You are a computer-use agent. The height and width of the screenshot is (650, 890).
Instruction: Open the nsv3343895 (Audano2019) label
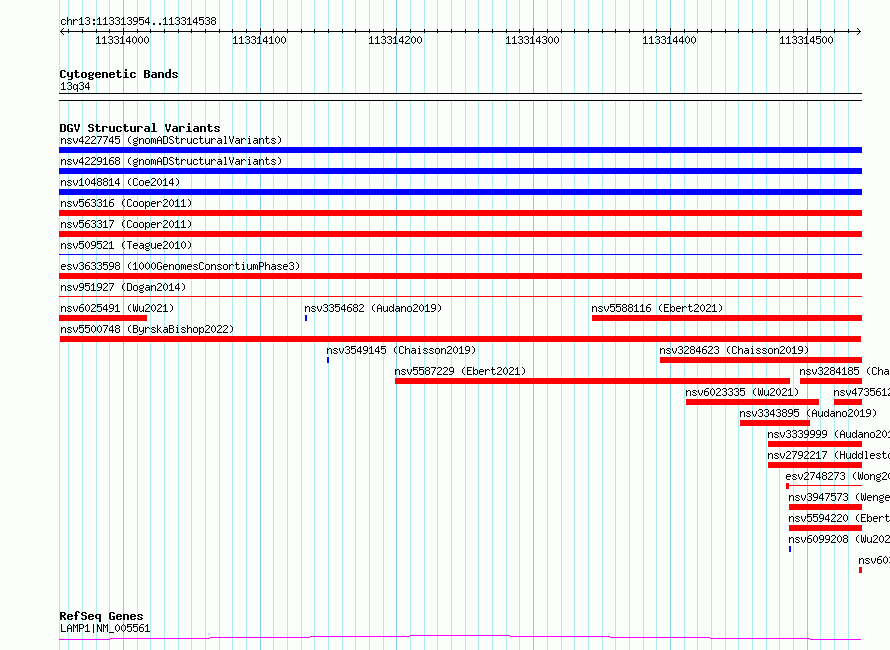pos(808,413)
